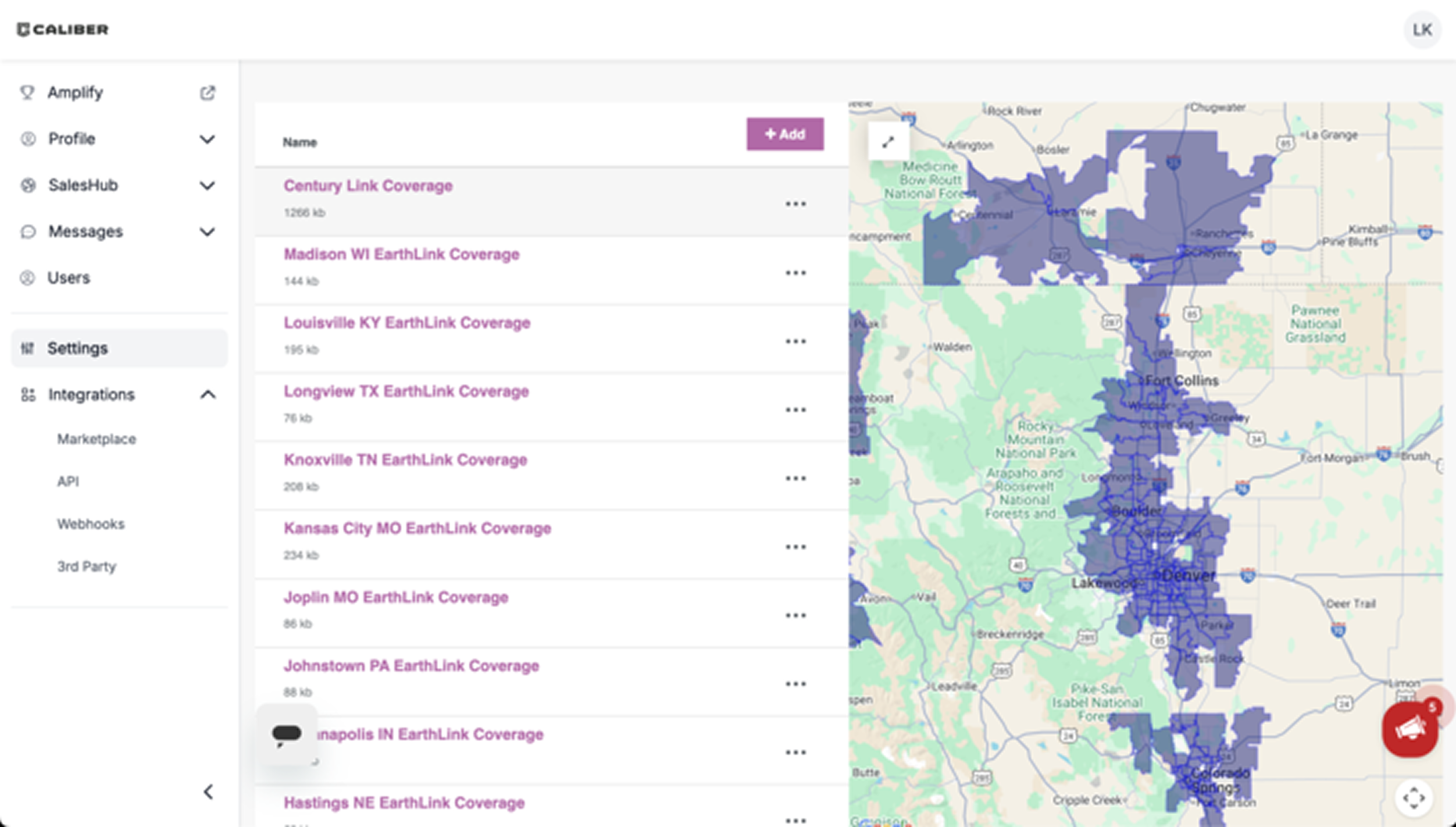Open Madison WI EarthLink Coverage link
The image size is (1456, 827).
coord(401,255)
